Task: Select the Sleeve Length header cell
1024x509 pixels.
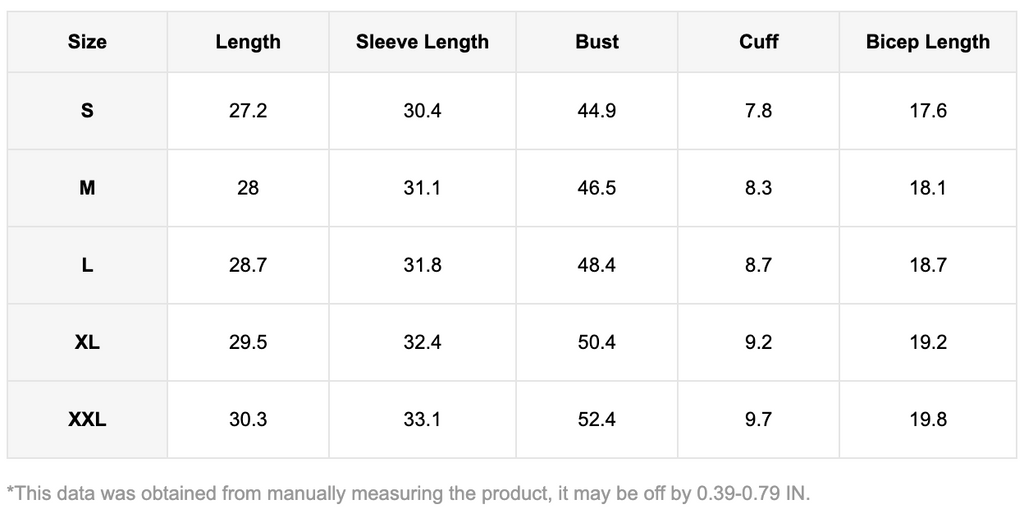Action: click(x=422, y=42)
